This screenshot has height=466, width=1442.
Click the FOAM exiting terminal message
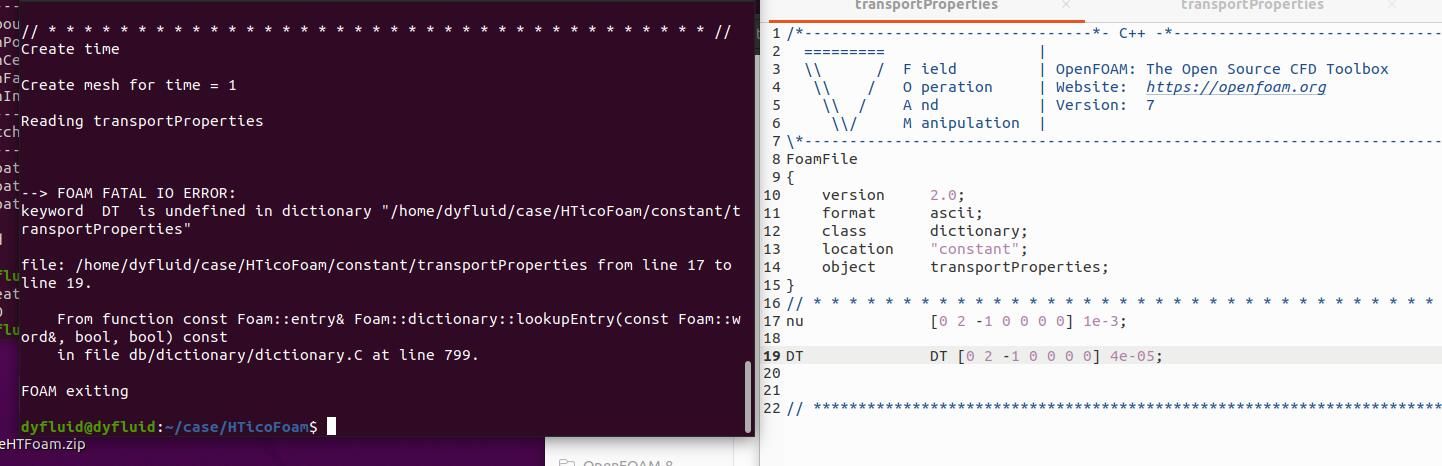click(x=75, y=391)
